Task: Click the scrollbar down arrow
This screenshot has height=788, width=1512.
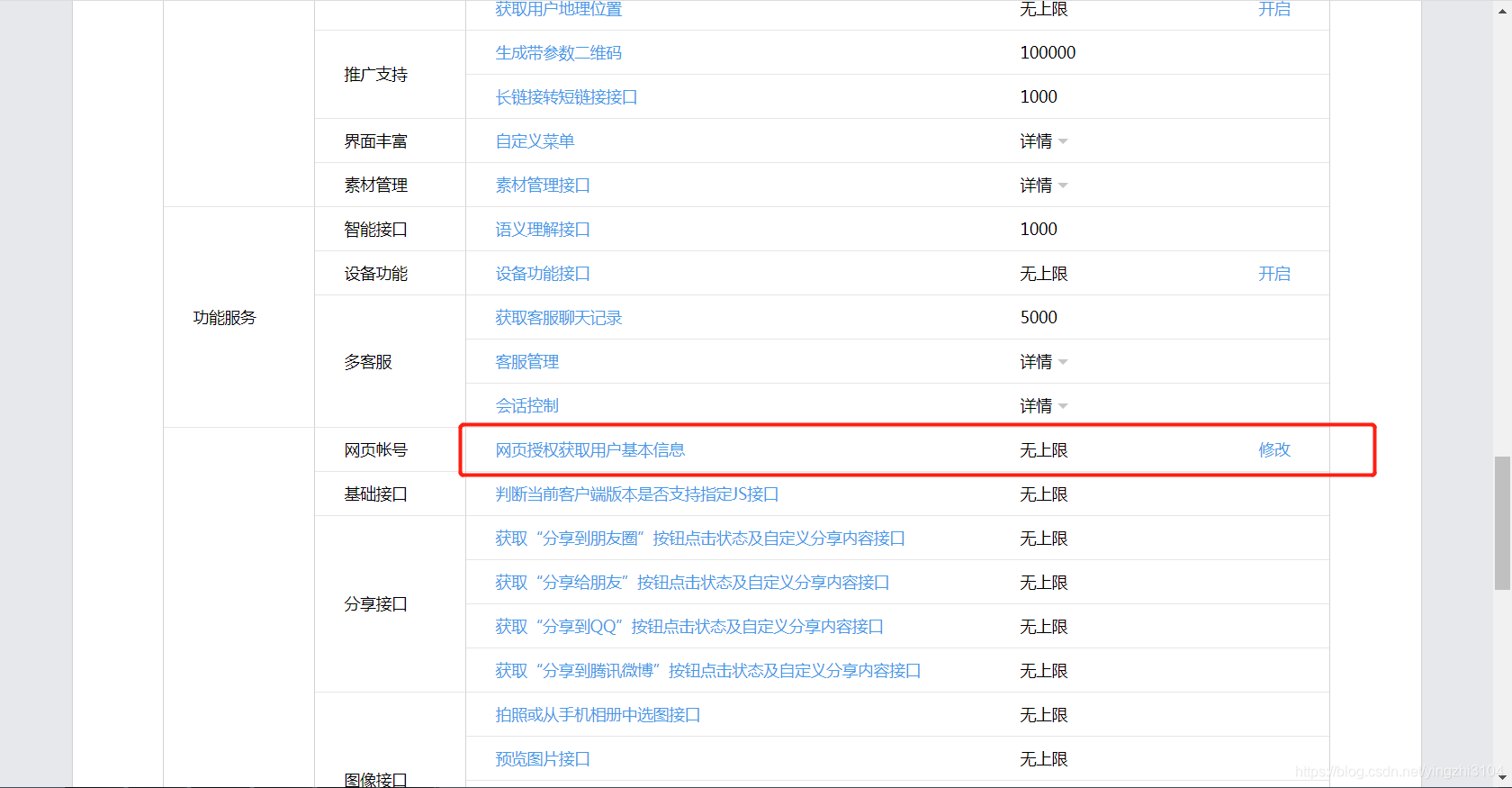Action: tap(1502, 778)
